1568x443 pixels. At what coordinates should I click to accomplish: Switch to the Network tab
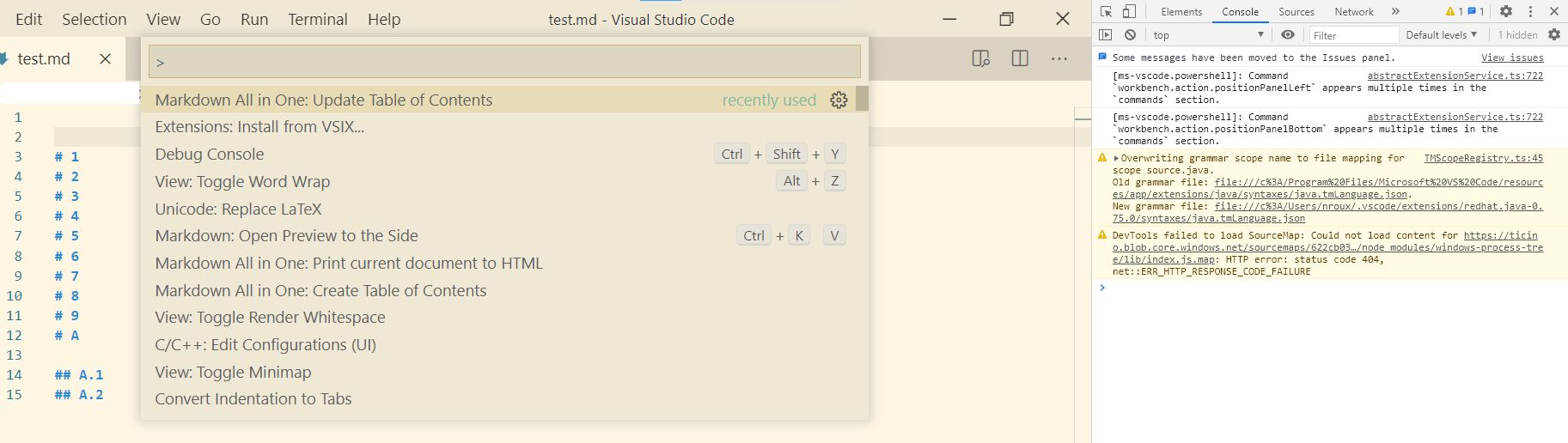(1354, 11)
